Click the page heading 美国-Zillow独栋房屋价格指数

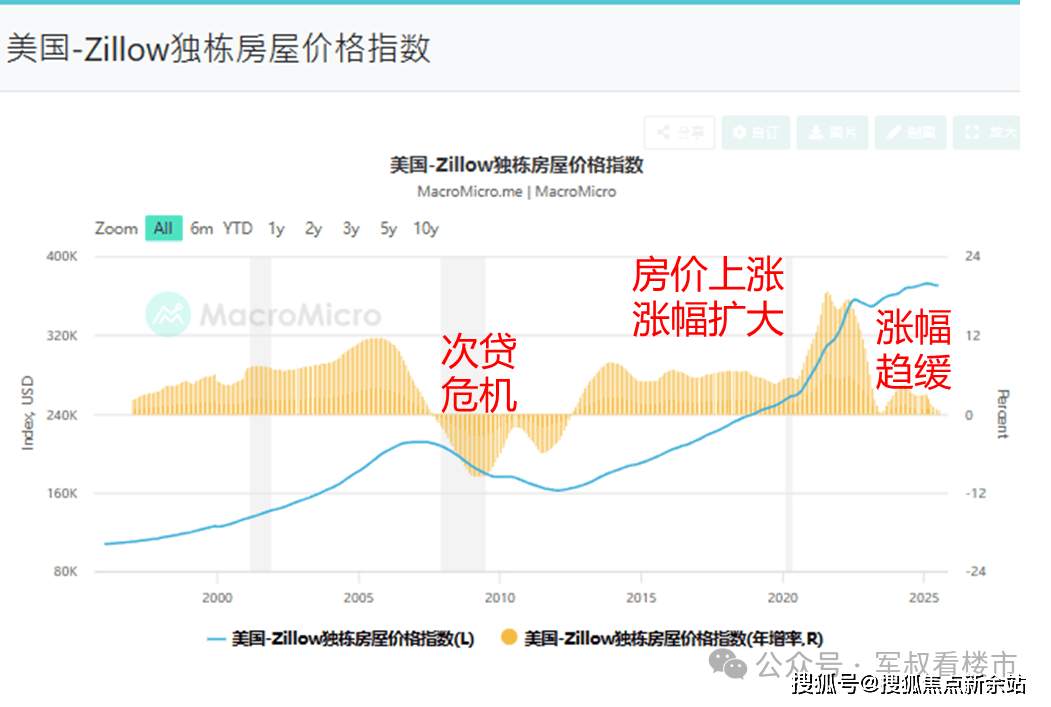(218, 48)
